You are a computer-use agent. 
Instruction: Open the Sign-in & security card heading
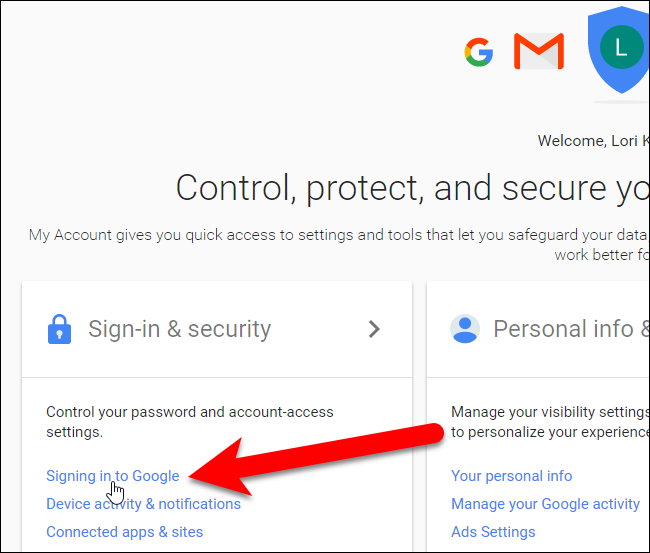point(179,329)
